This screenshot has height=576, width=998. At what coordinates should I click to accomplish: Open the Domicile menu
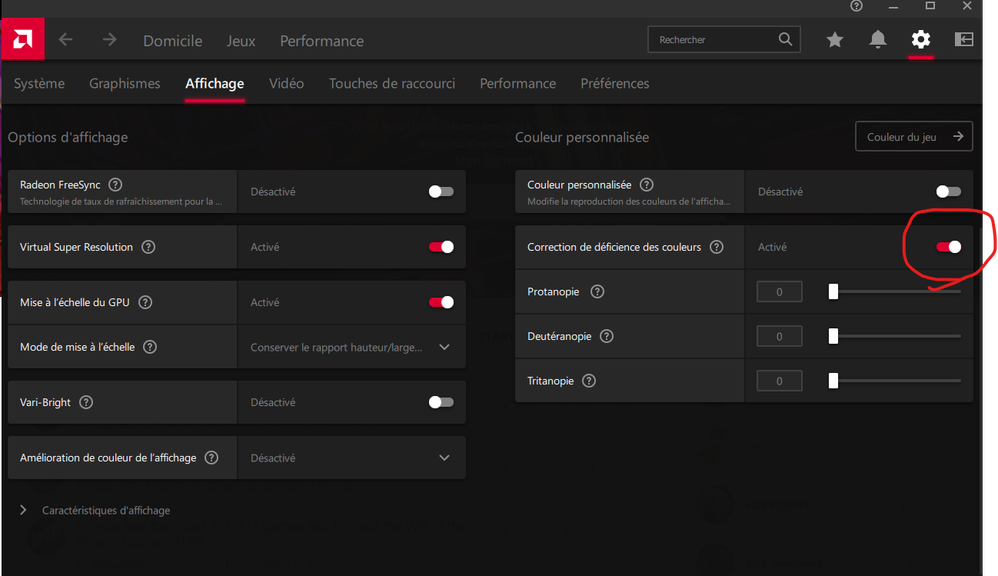click(x=172, y=41)
